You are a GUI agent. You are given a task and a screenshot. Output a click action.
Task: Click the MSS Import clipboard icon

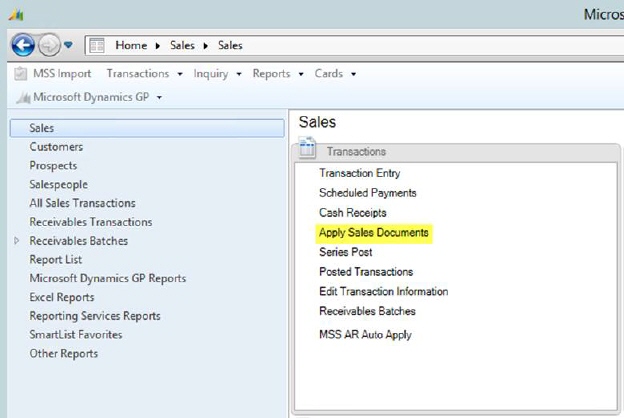coord(23,74)
